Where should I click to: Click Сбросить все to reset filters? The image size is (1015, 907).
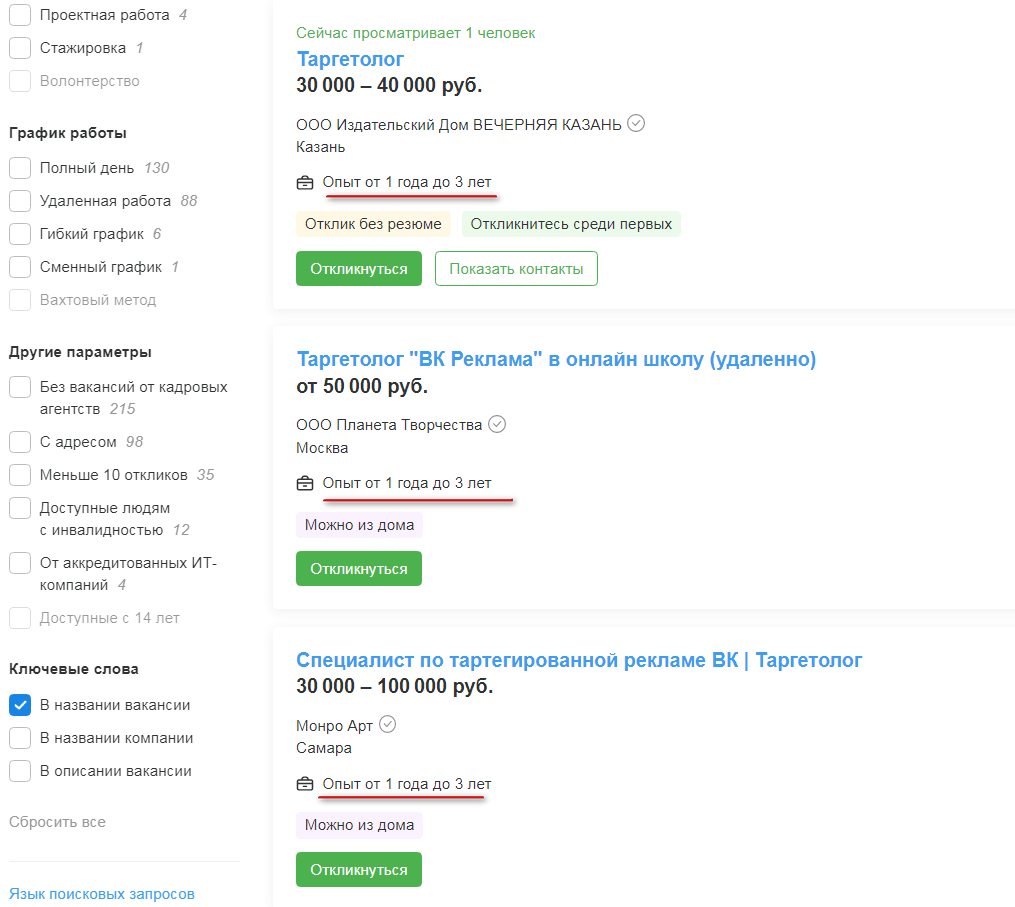(57, 822)
